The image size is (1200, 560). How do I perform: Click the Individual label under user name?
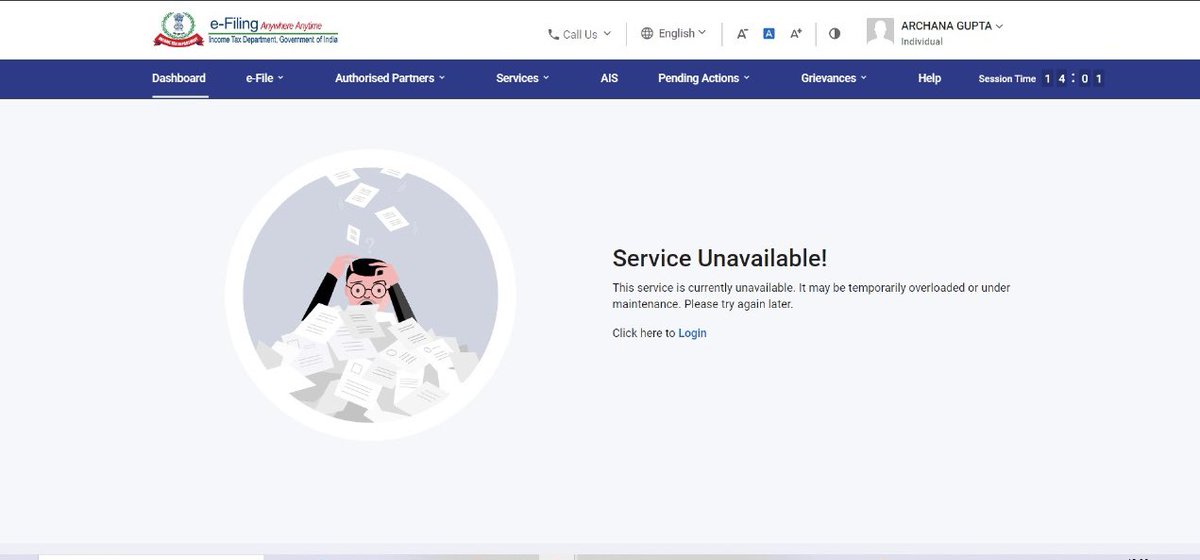click(x=922, y=42)
